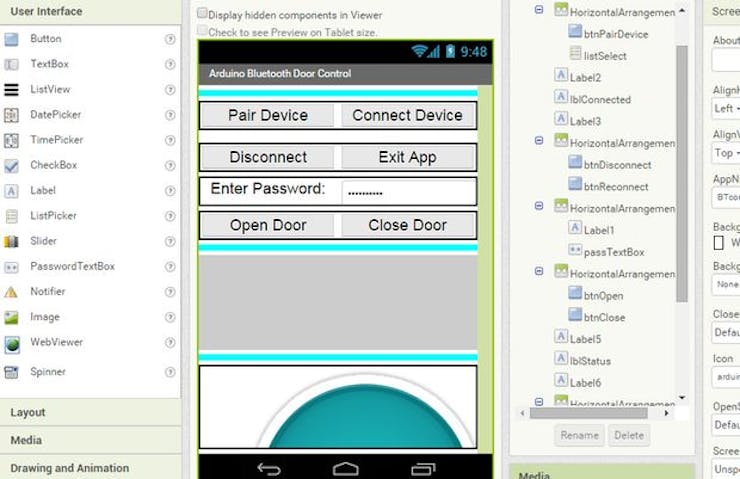Select the Disconnect button in viewer
This screenshot has width=740, height=479.
click(x=268, y=157)
